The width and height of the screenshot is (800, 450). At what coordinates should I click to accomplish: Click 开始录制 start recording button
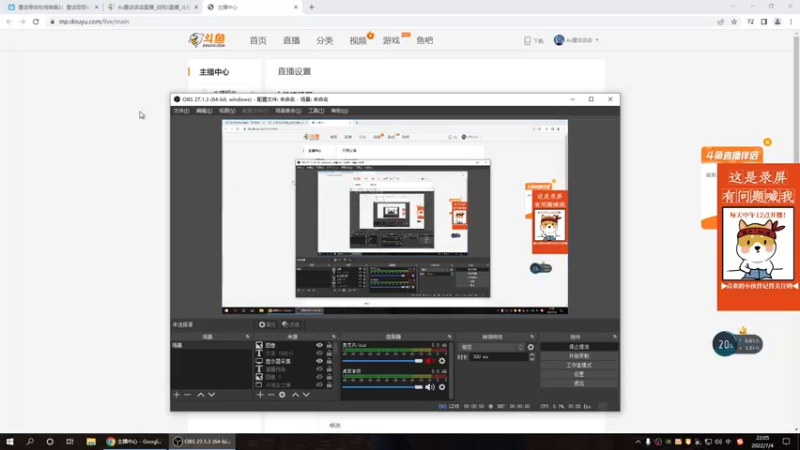click(579, 356)
